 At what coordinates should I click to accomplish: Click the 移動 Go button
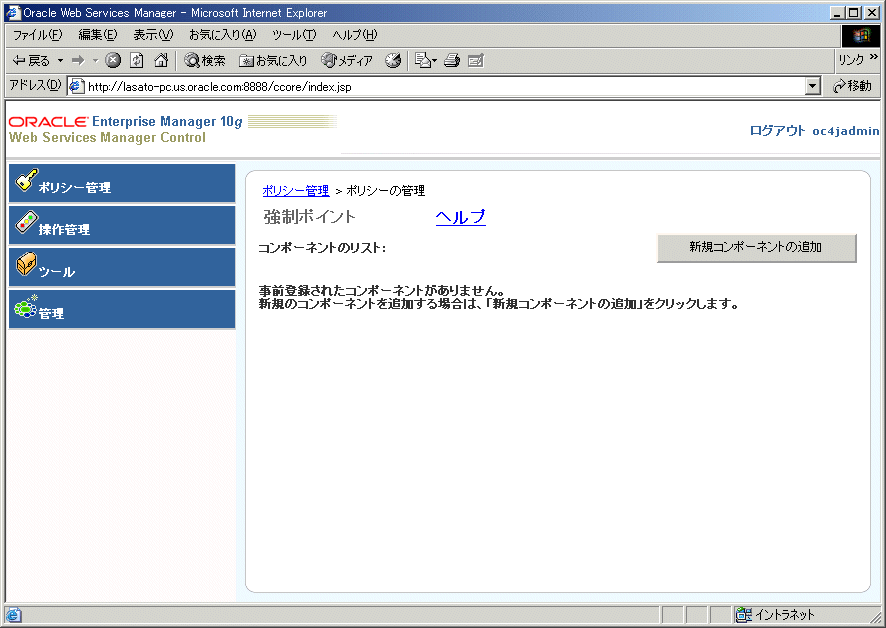pos(853,86)
